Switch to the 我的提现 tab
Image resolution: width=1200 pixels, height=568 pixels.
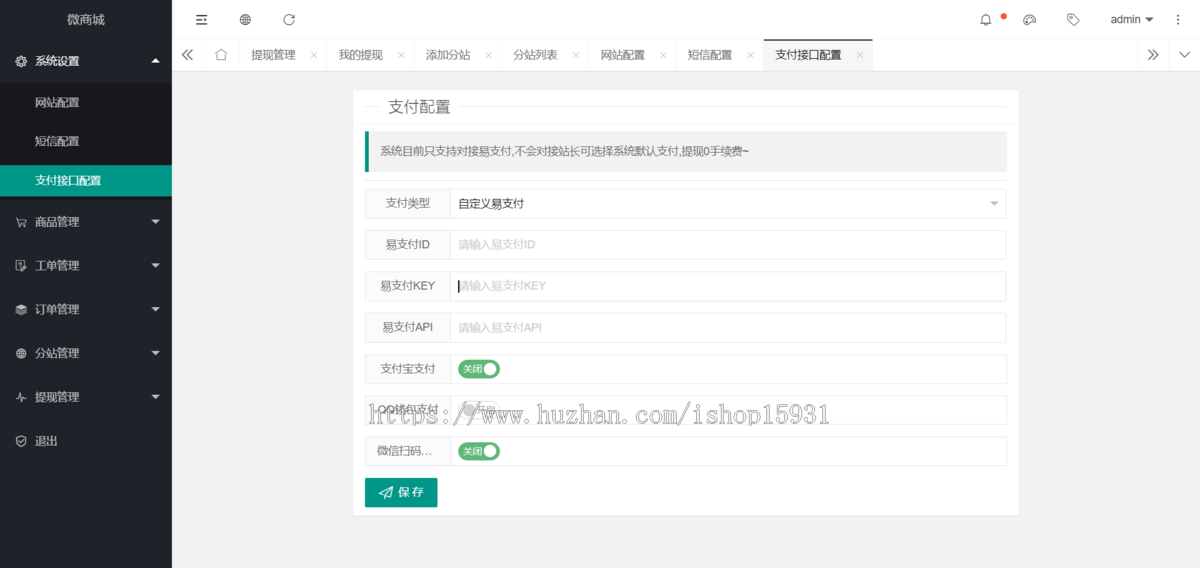360,55
